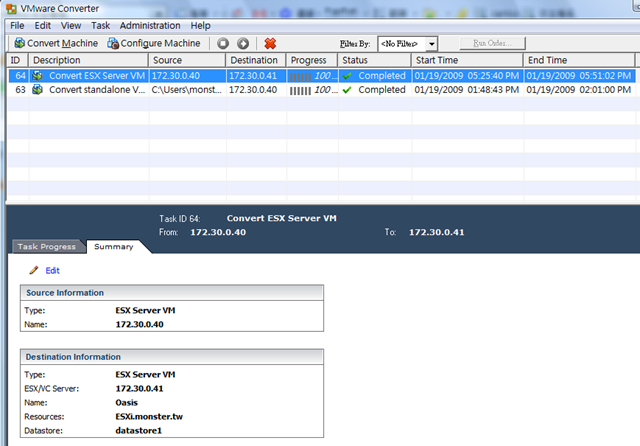Screen dimensions: 640x446
Task: Click the Convert Machine toolbar button
Action: [56, 43]
